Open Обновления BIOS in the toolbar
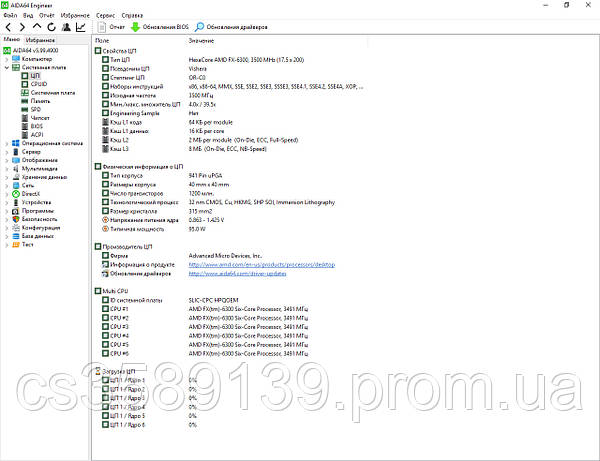 point(160,27)
